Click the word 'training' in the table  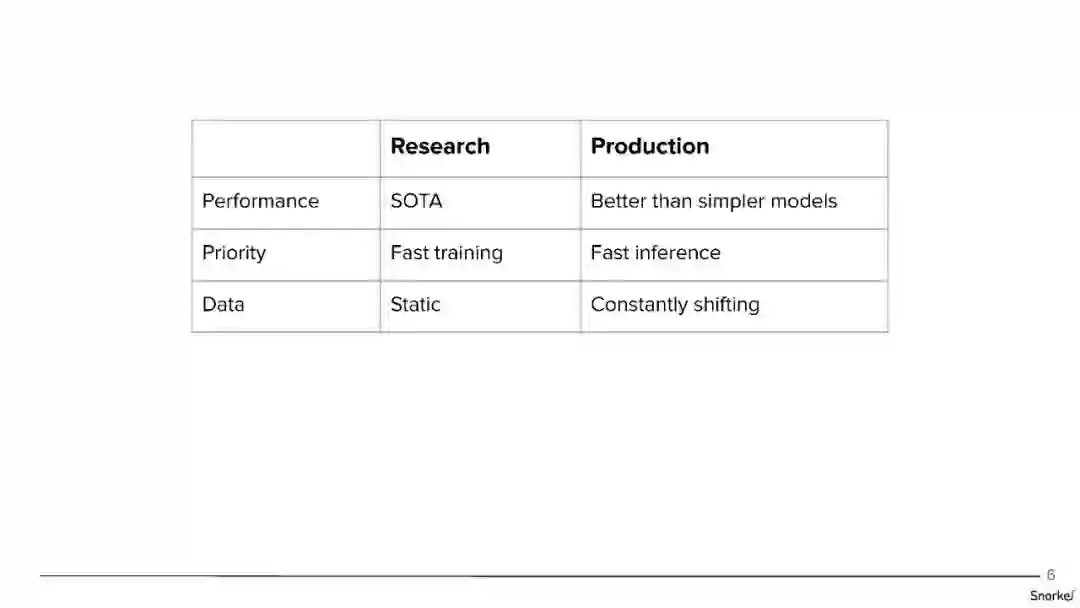point(468,253)
